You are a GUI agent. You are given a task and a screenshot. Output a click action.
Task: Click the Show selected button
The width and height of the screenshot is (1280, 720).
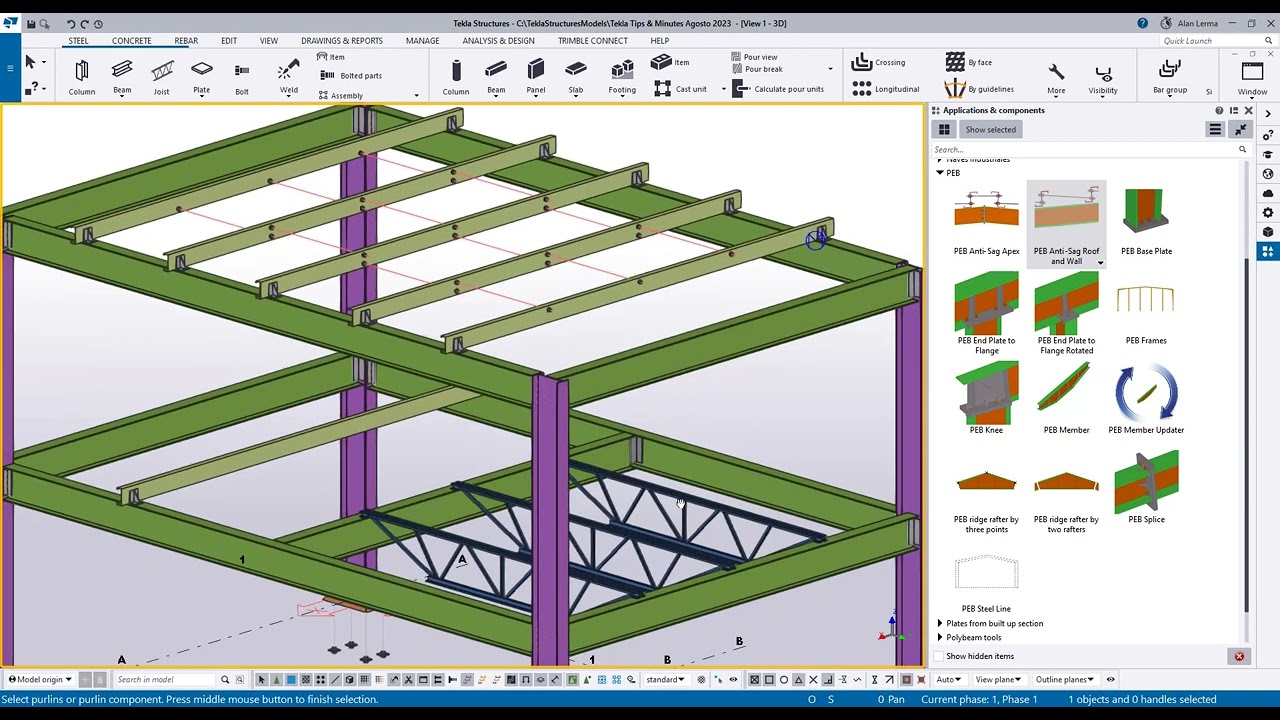pyautogui.click(x=990, y=129)
